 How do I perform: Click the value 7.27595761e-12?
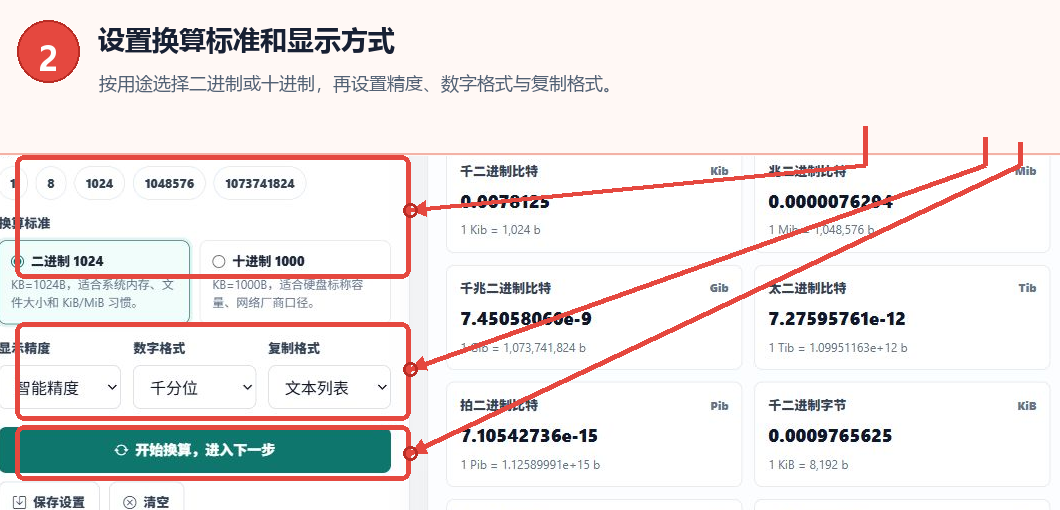pyautogui.click(x=837, y=319)
